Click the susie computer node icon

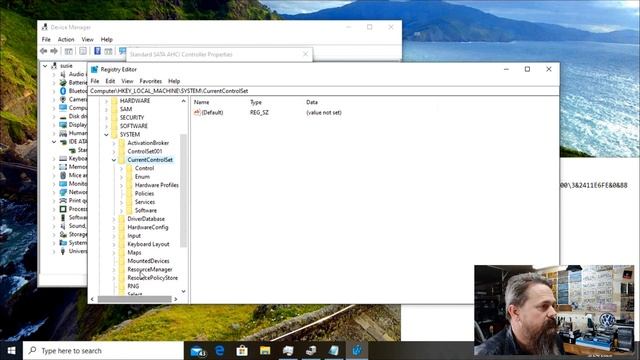(54, 65)
